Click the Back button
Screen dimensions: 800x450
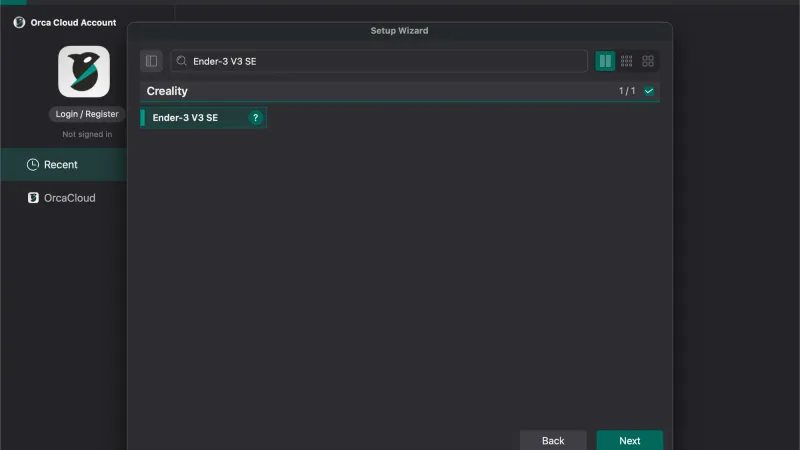(x=553, y=440)
